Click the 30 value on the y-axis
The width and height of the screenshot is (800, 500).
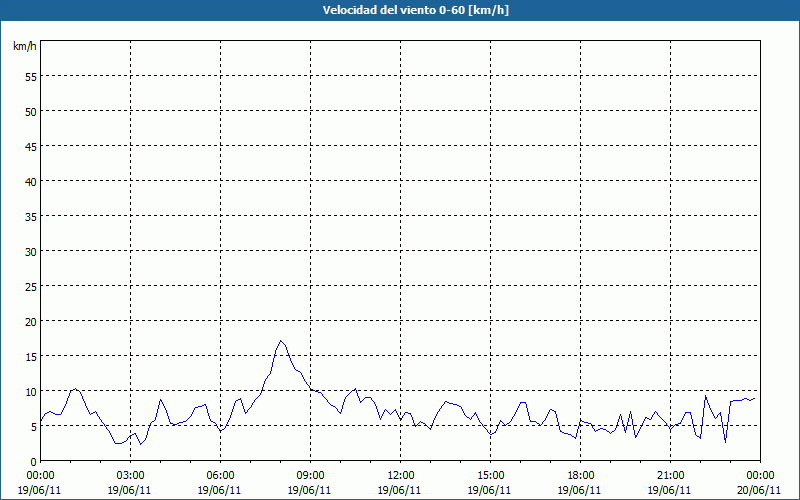pos(31,252)
